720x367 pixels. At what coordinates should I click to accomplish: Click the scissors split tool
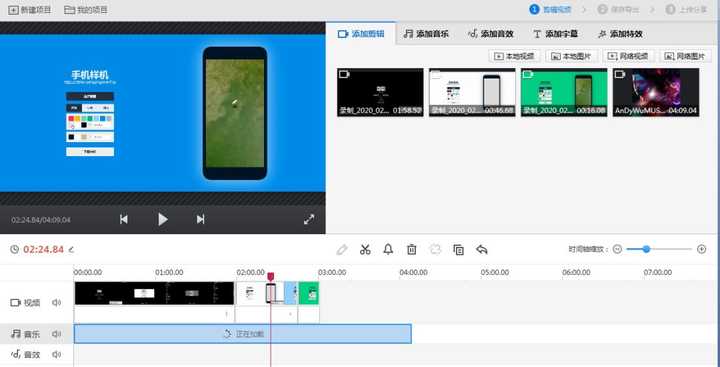pyautogui.click(x=365, y=249)
